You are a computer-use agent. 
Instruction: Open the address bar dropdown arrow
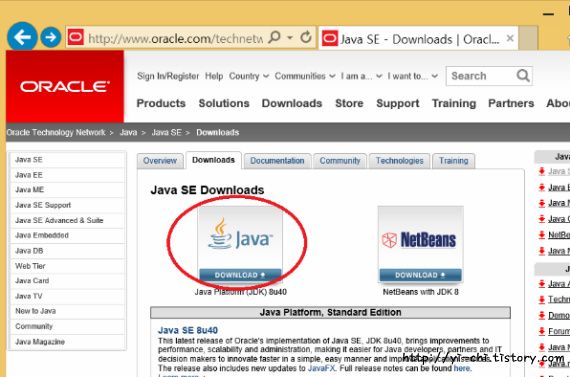click(290, 37)
